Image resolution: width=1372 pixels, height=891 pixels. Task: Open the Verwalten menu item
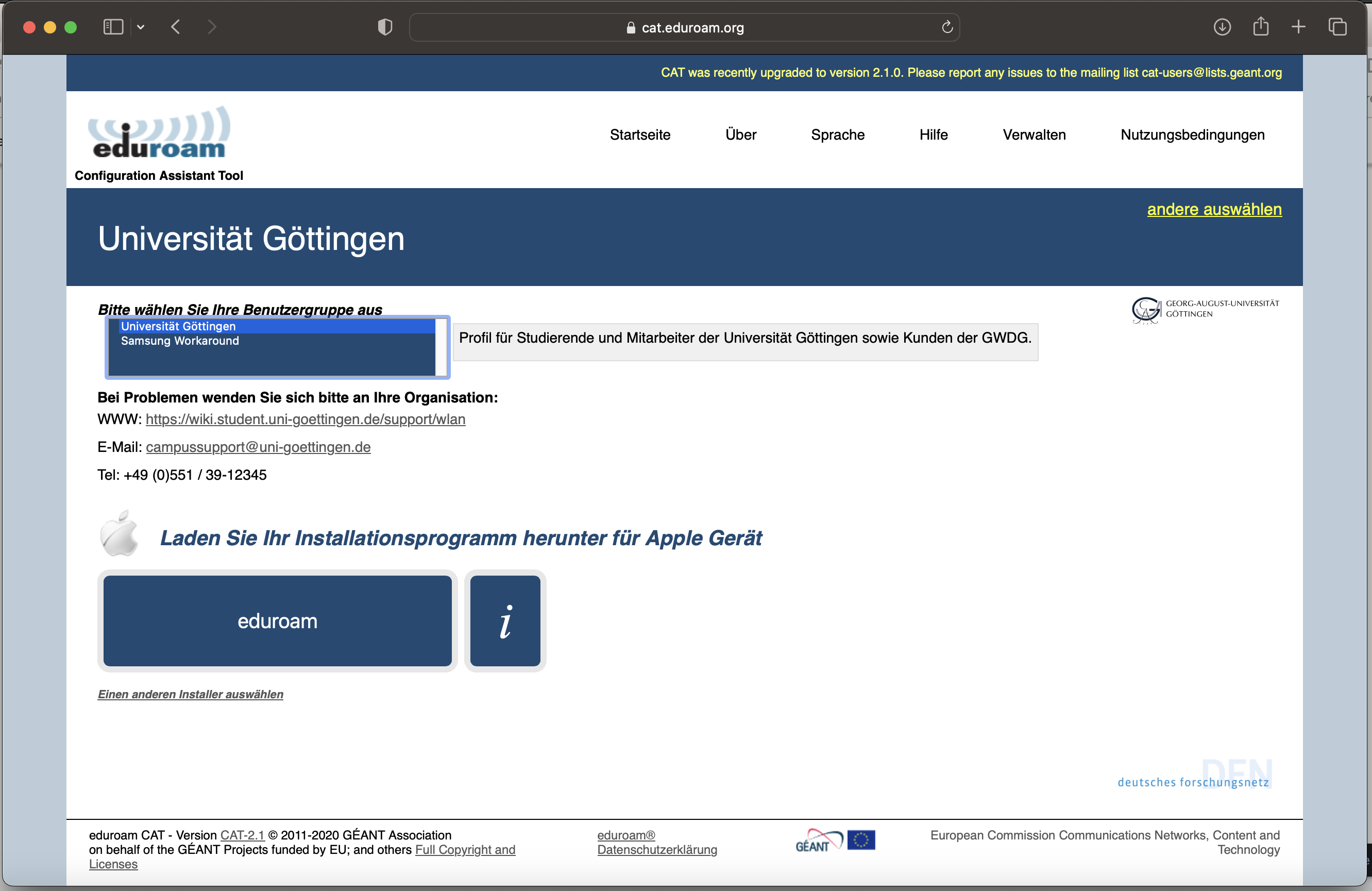(x=1034, y=135)
